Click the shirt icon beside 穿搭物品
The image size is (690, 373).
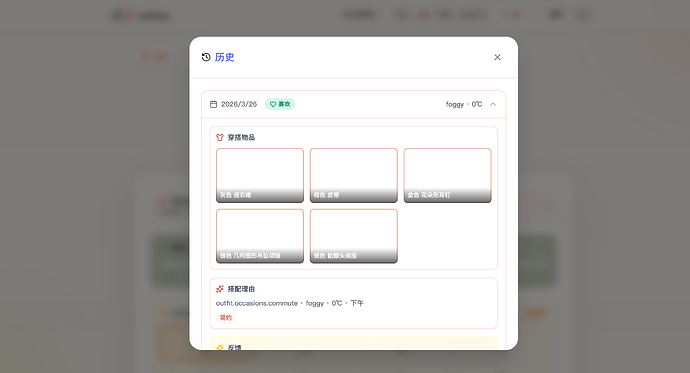tap(220, 137)
